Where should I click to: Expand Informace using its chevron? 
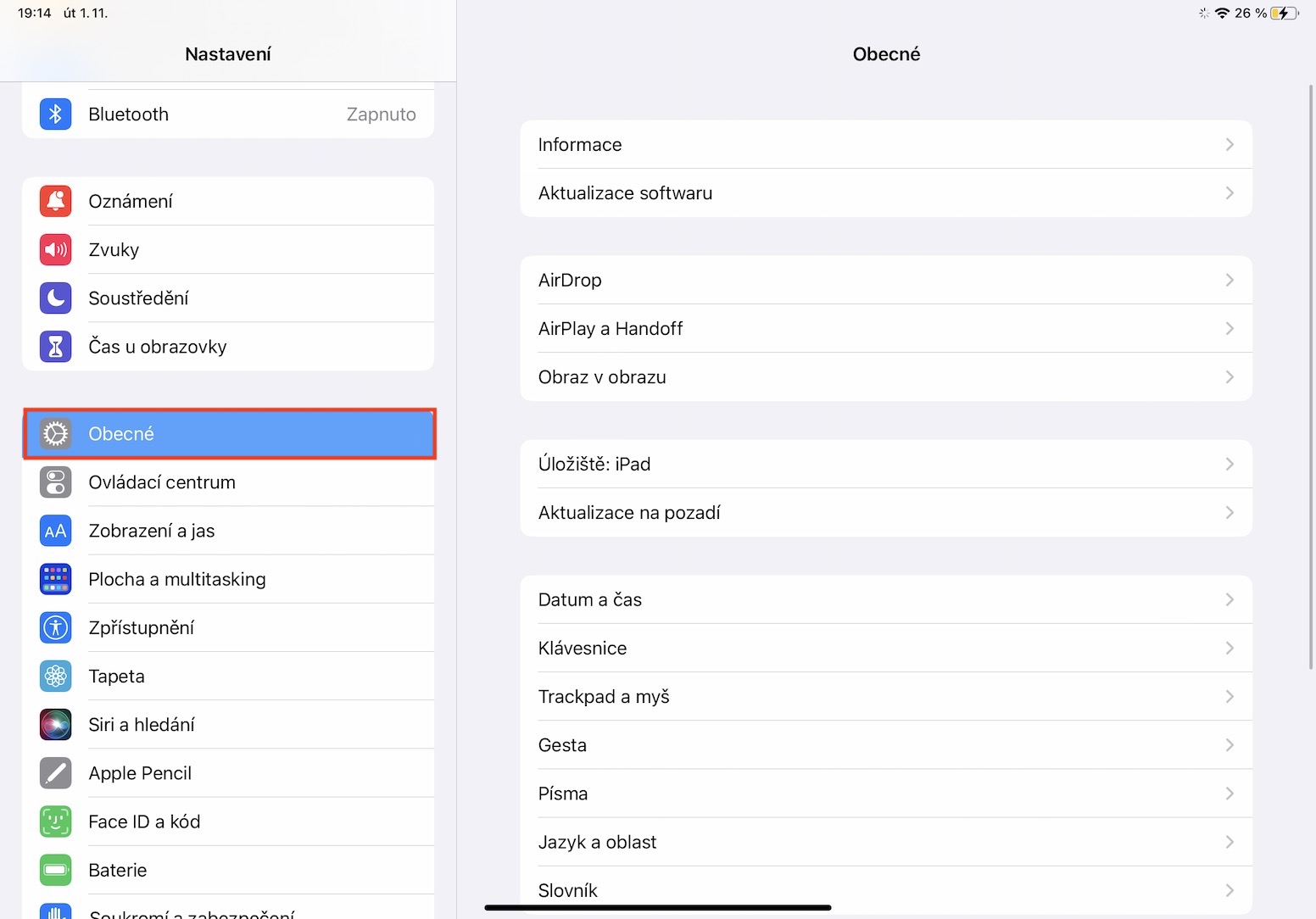tap(1230, 145)
